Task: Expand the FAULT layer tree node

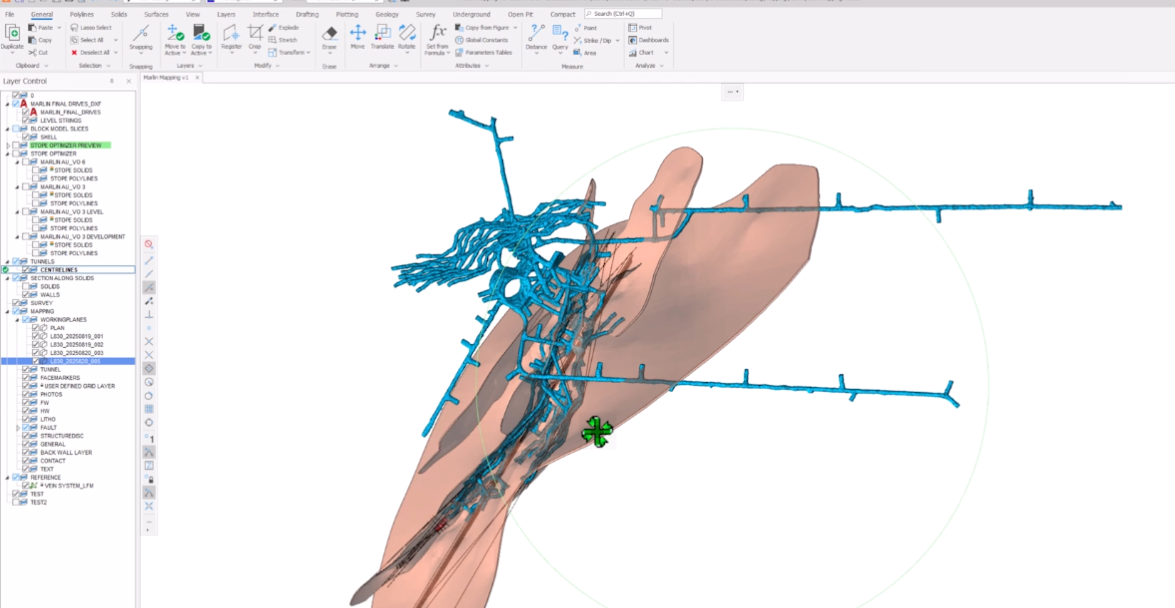Action: tap(18, 427)
